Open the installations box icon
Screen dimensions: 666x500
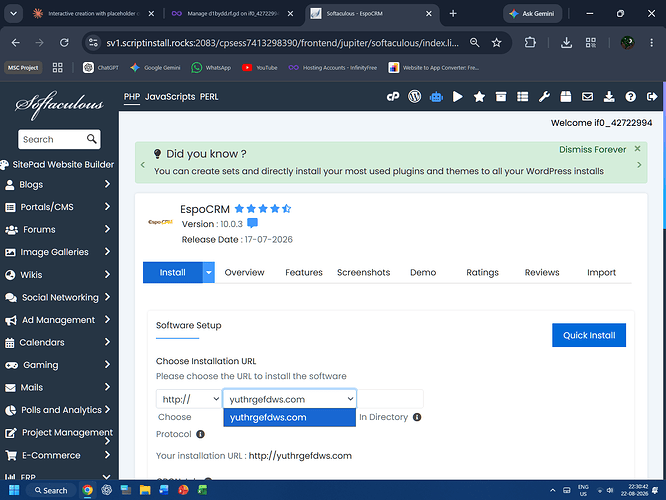coord(501,97)
